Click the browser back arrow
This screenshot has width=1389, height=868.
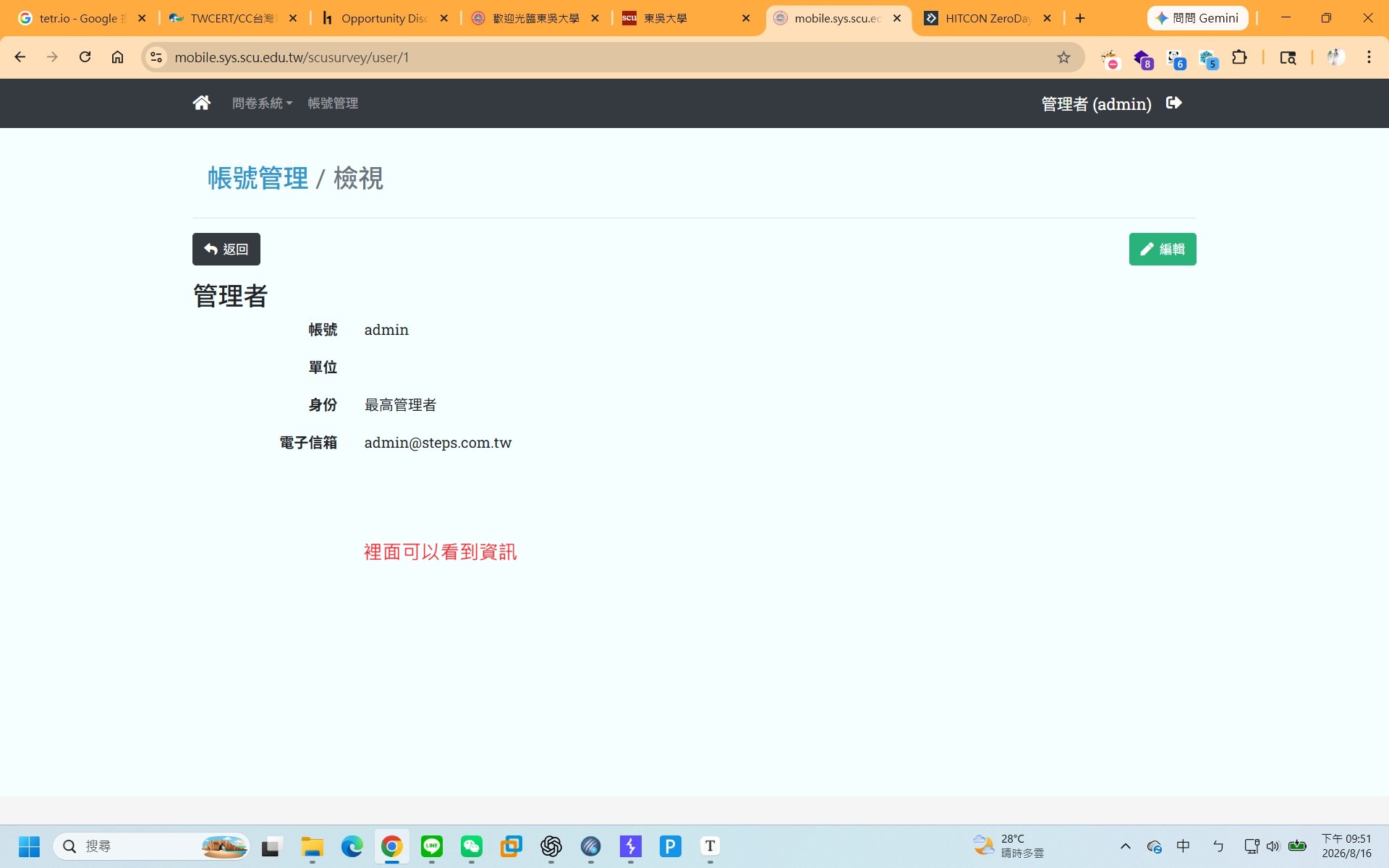point(20,57)
